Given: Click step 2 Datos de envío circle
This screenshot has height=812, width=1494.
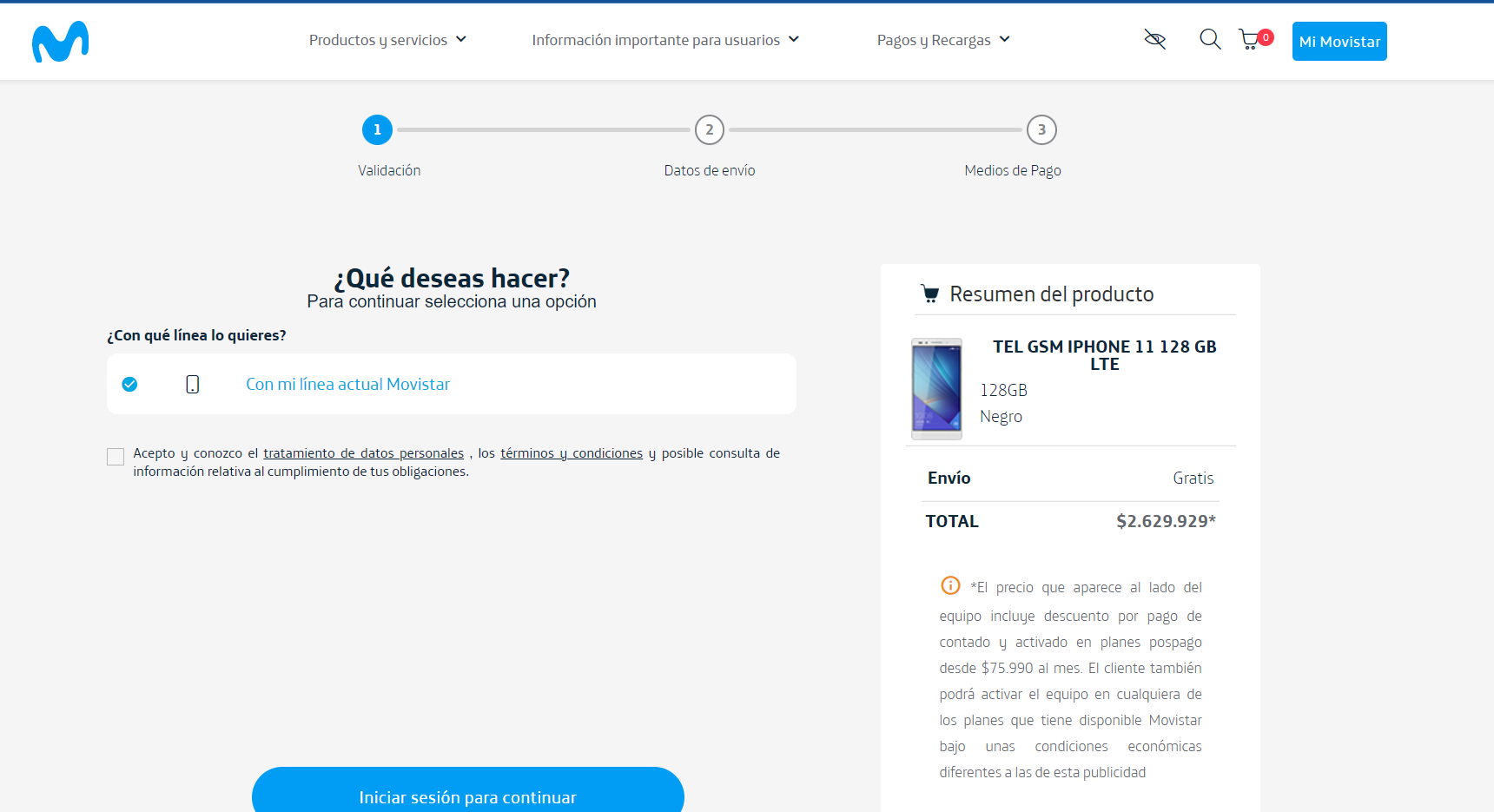Looking at the screenshot, I should pyautogui.click(x=709, y=130).
